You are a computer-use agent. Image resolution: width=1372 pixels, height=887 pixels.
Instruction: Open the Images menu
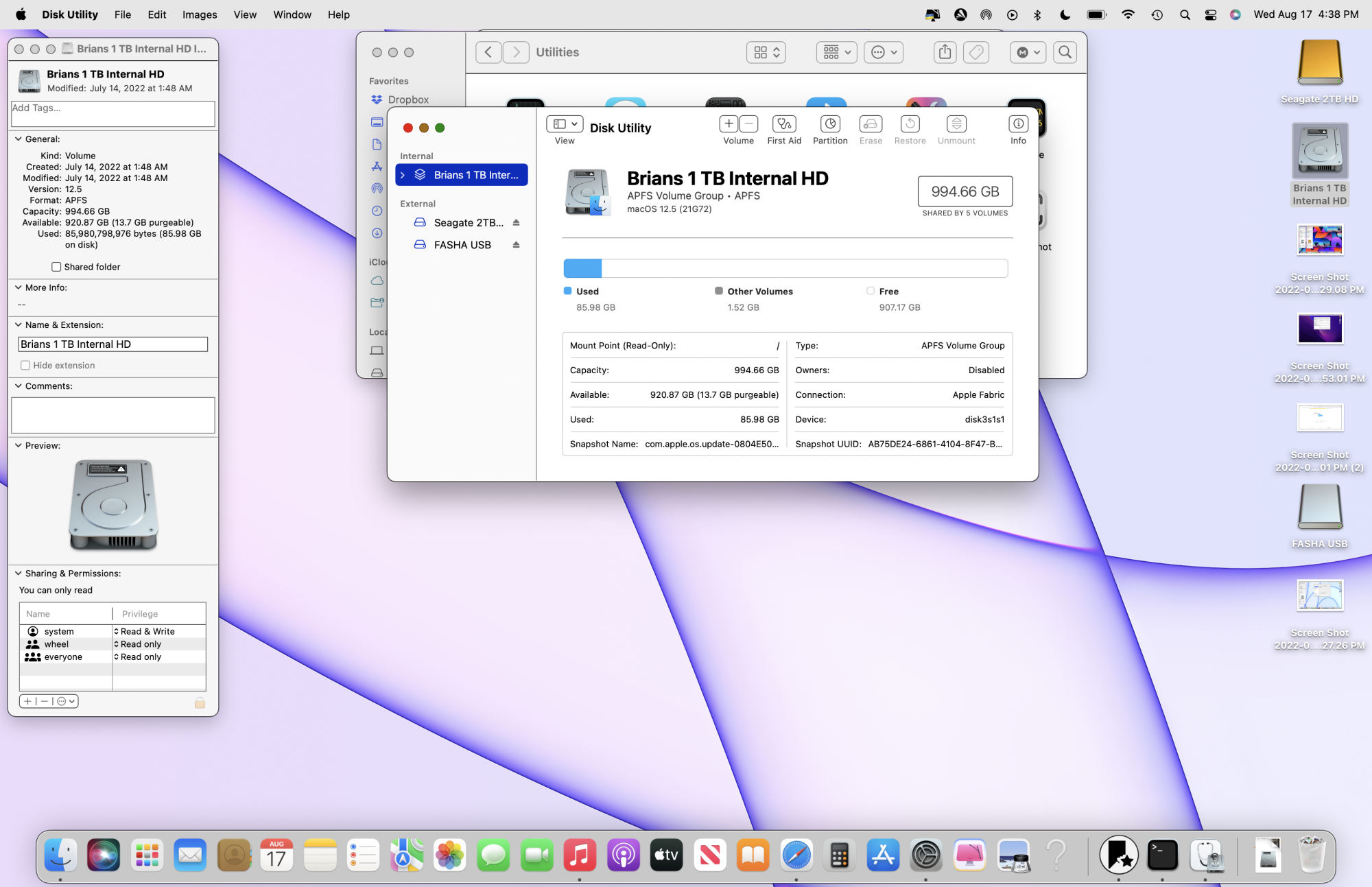(x=199, y=14)
